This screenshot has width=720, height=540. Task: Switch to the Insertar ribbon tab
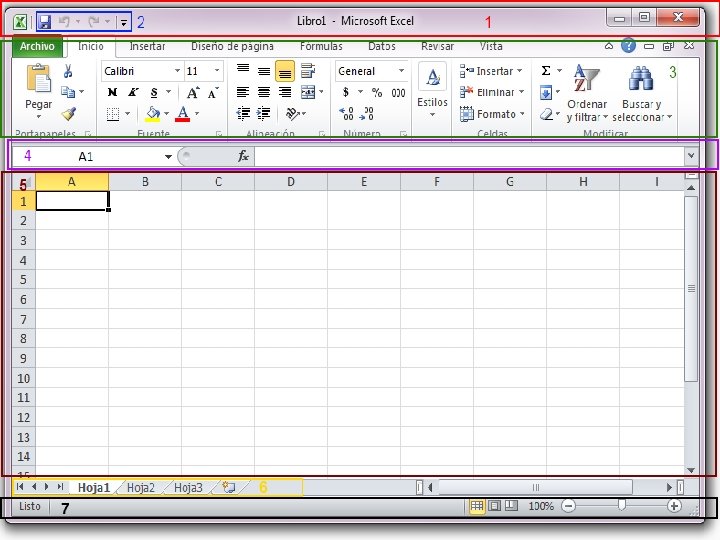click(147, 46)
